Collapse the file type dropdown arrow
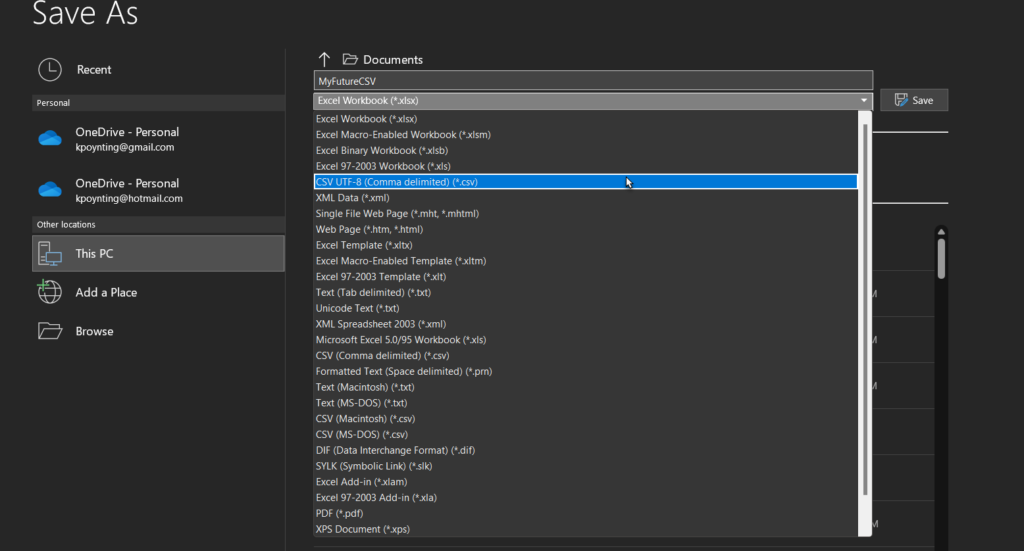Image resolution: width=1024 pixels, height=551 pixels. (863, 101)
